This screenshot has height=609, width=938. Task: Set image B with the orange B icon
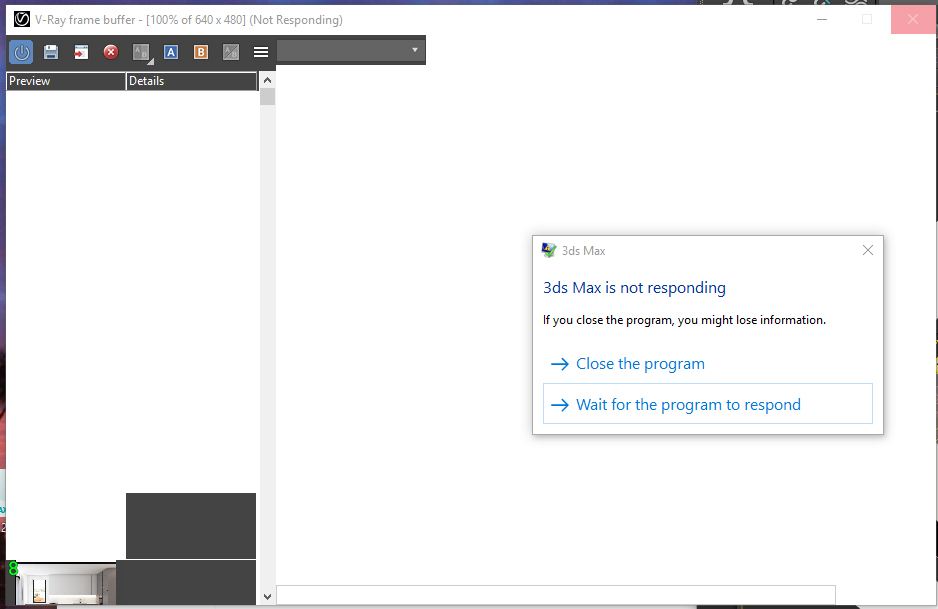201,52
